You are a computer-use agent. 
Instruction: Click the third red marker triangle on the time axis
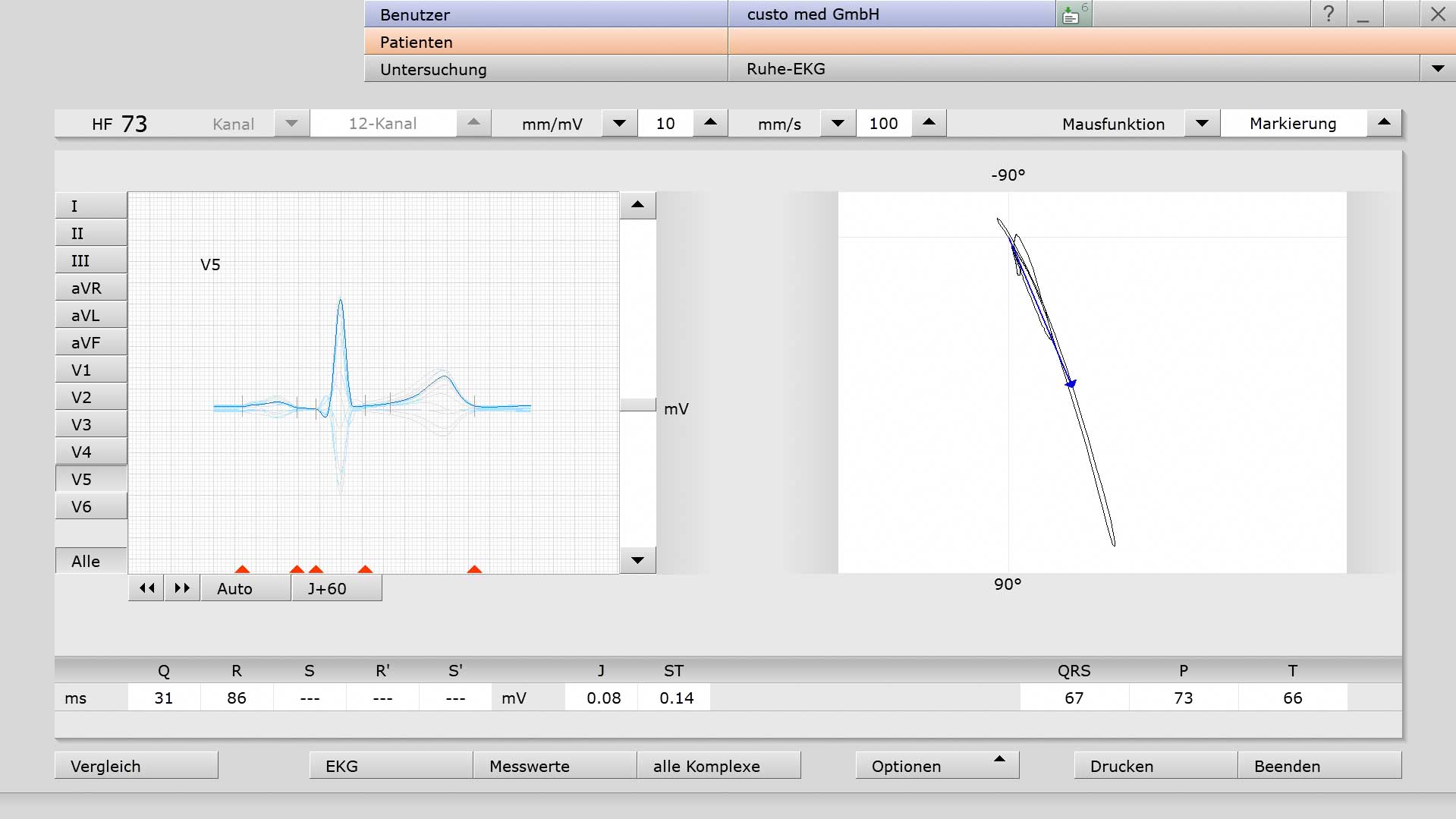point(316,569)
